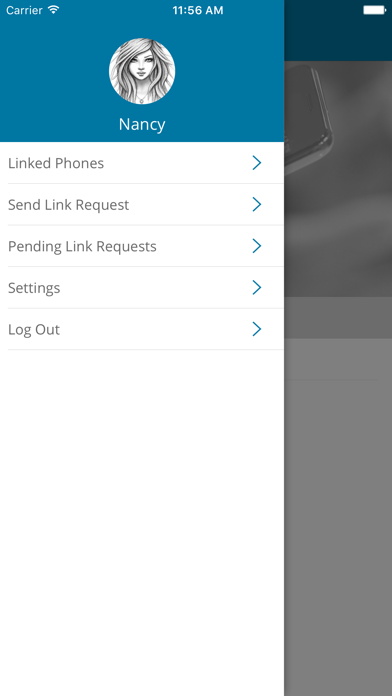Open the Linked Phones menu item

coord(142,163)
